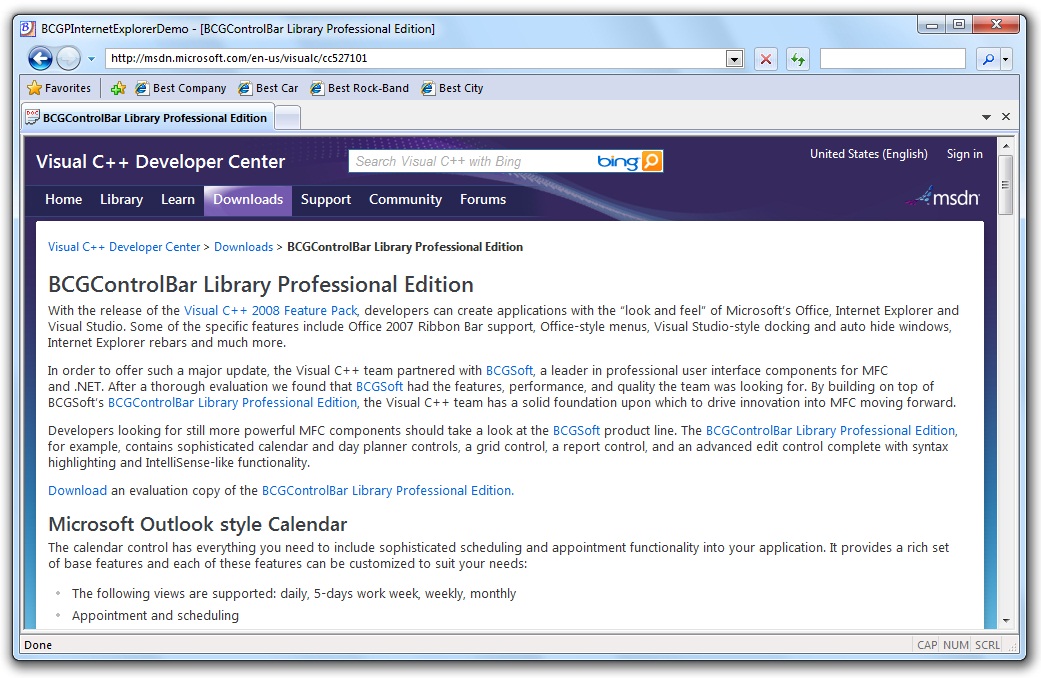The height and width of the screenshot is (678, 1041).
Task: Open Favorites via the star icon
Action: pyautogui.click(x=35, y=88)
